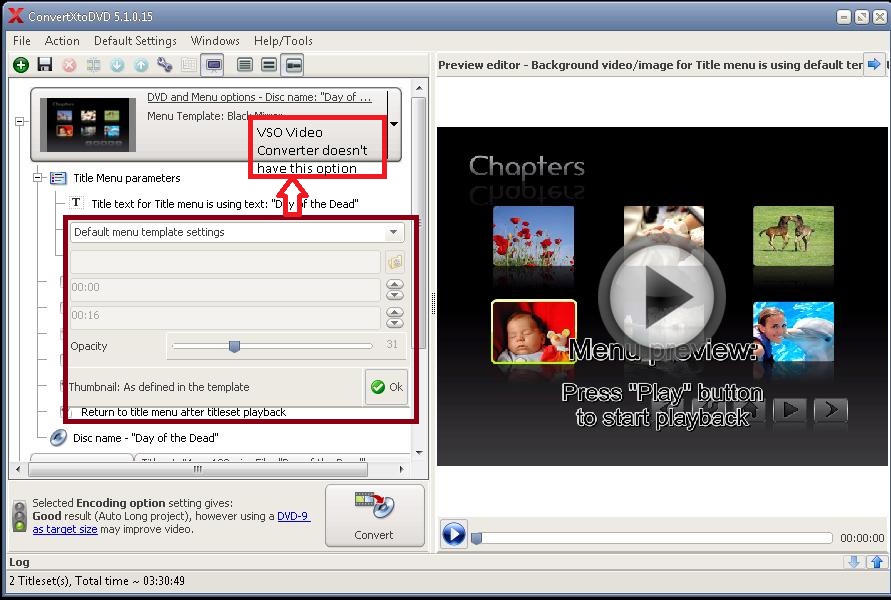This screenshot has height=600, width=891.
Task: Decrease the 00:16 end time stepper
Action: (395, 323)
